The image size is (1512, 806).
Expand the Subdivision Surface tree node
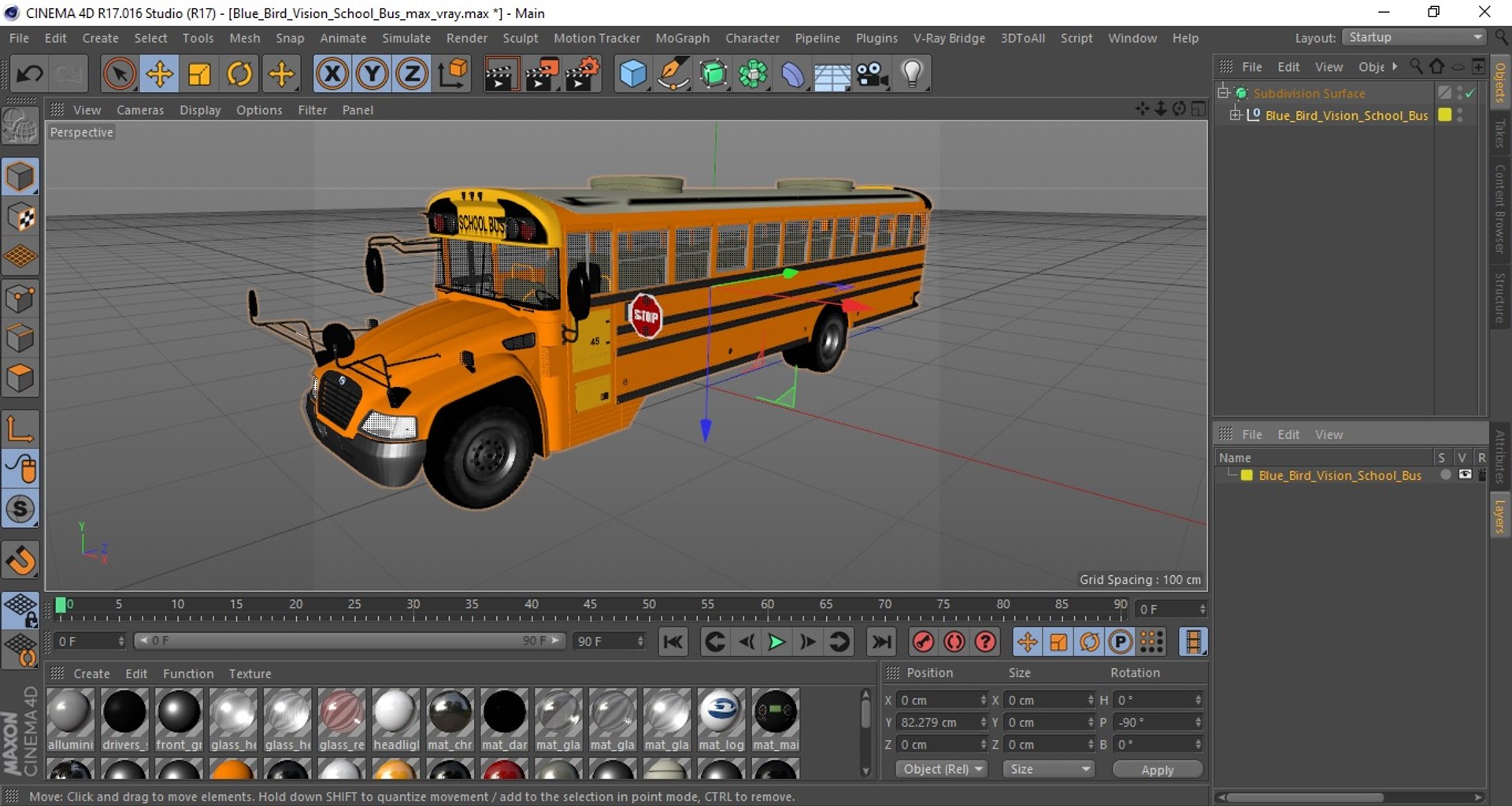point(1223,93)
